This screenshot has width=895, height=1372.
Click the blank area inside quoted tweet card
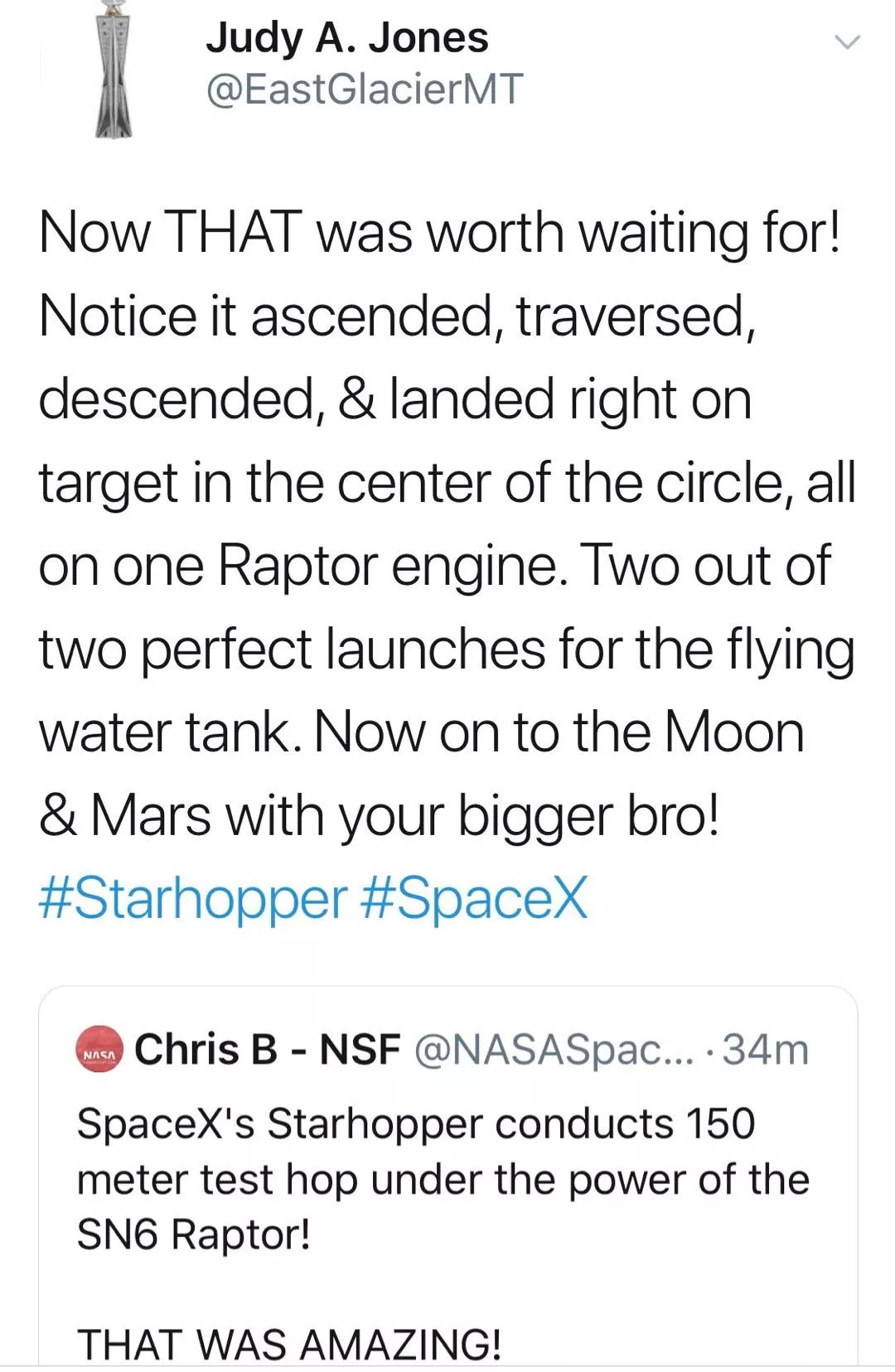click(447, 1288)
